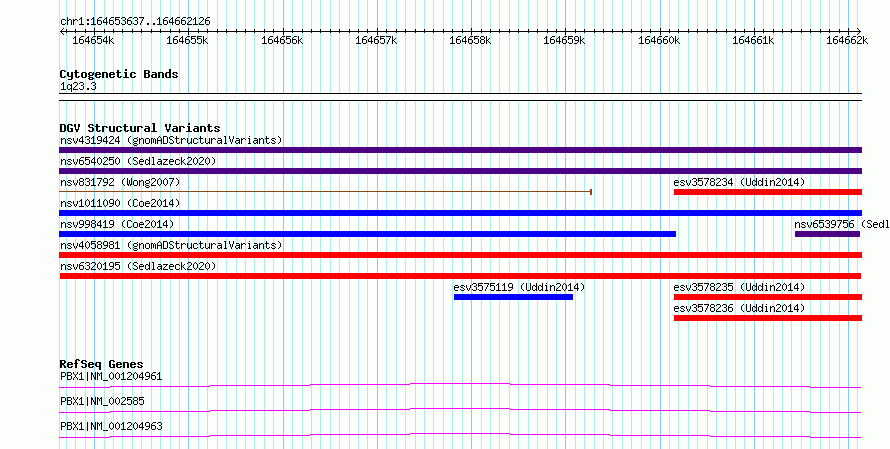The width and height of the screenshot is (890, 449).
Task: Click the 1q23.3 cytogenetic band bar
Action: 460,97
